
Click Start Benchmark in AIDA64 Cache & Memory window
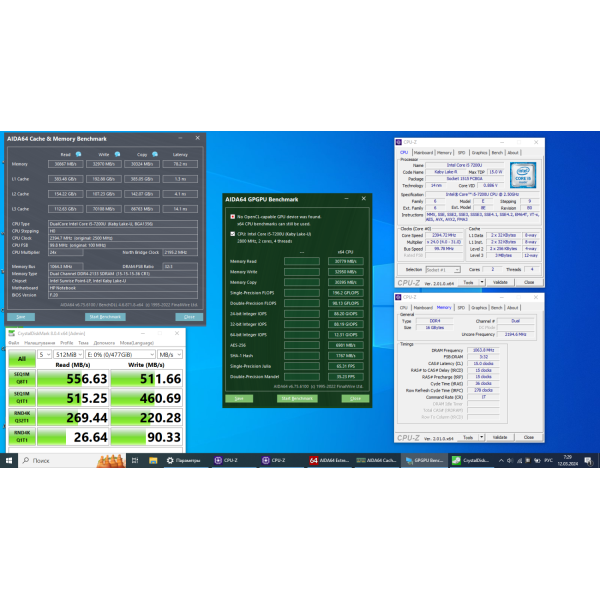(x=105, y=317)
